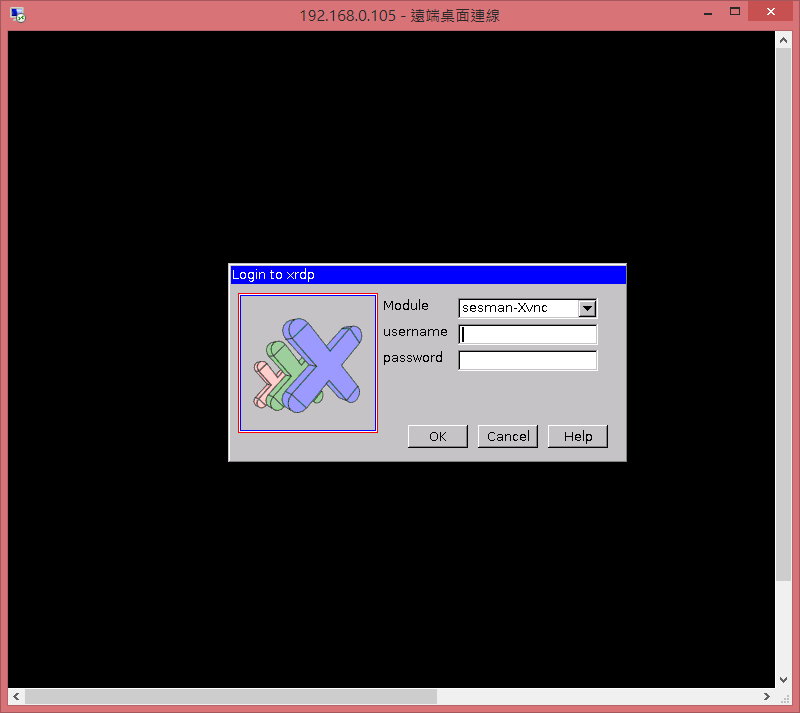Click the 'password' label

point(413,358)
